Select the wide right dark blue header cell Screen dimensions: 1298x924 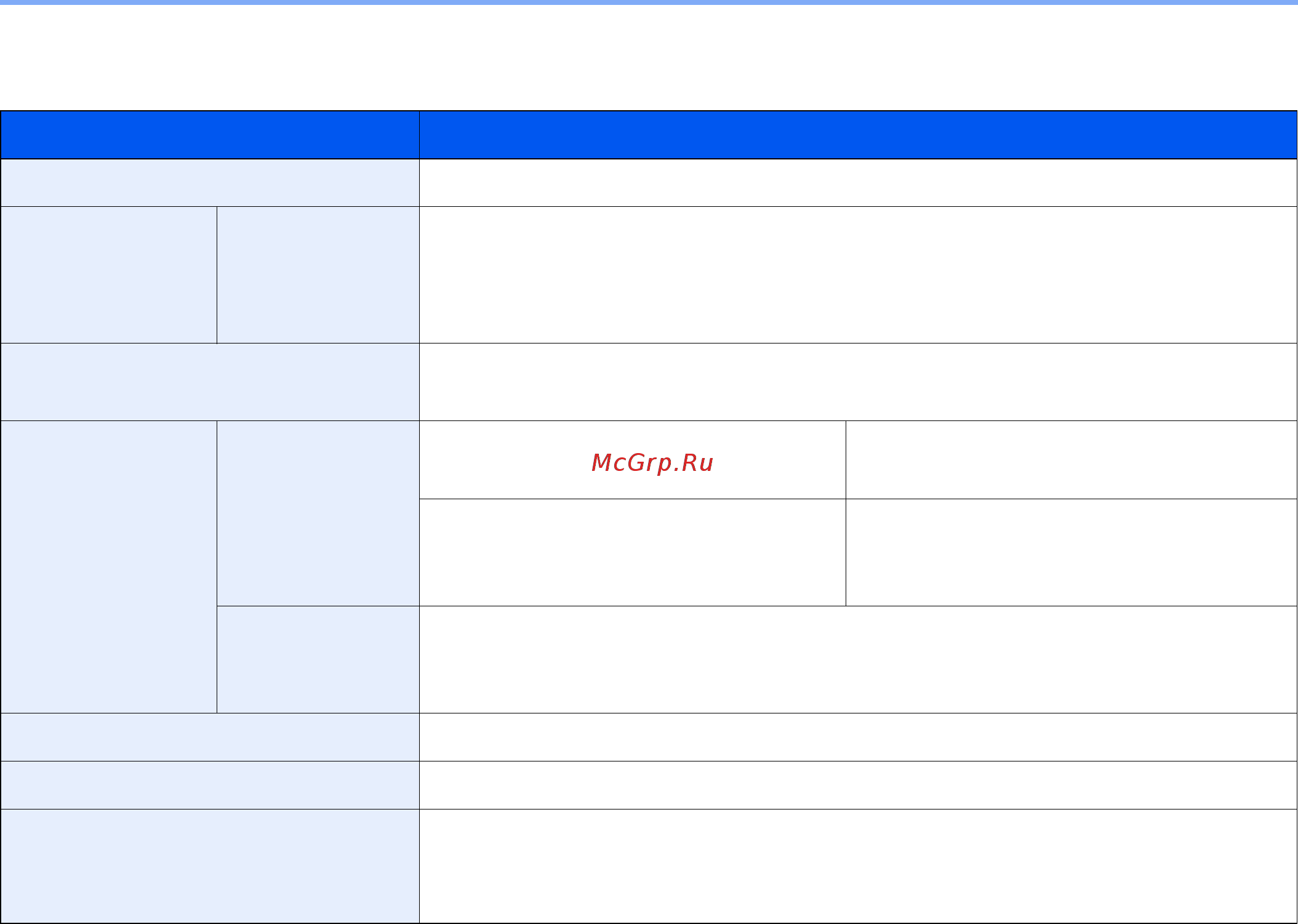click(x=858, y=135)
